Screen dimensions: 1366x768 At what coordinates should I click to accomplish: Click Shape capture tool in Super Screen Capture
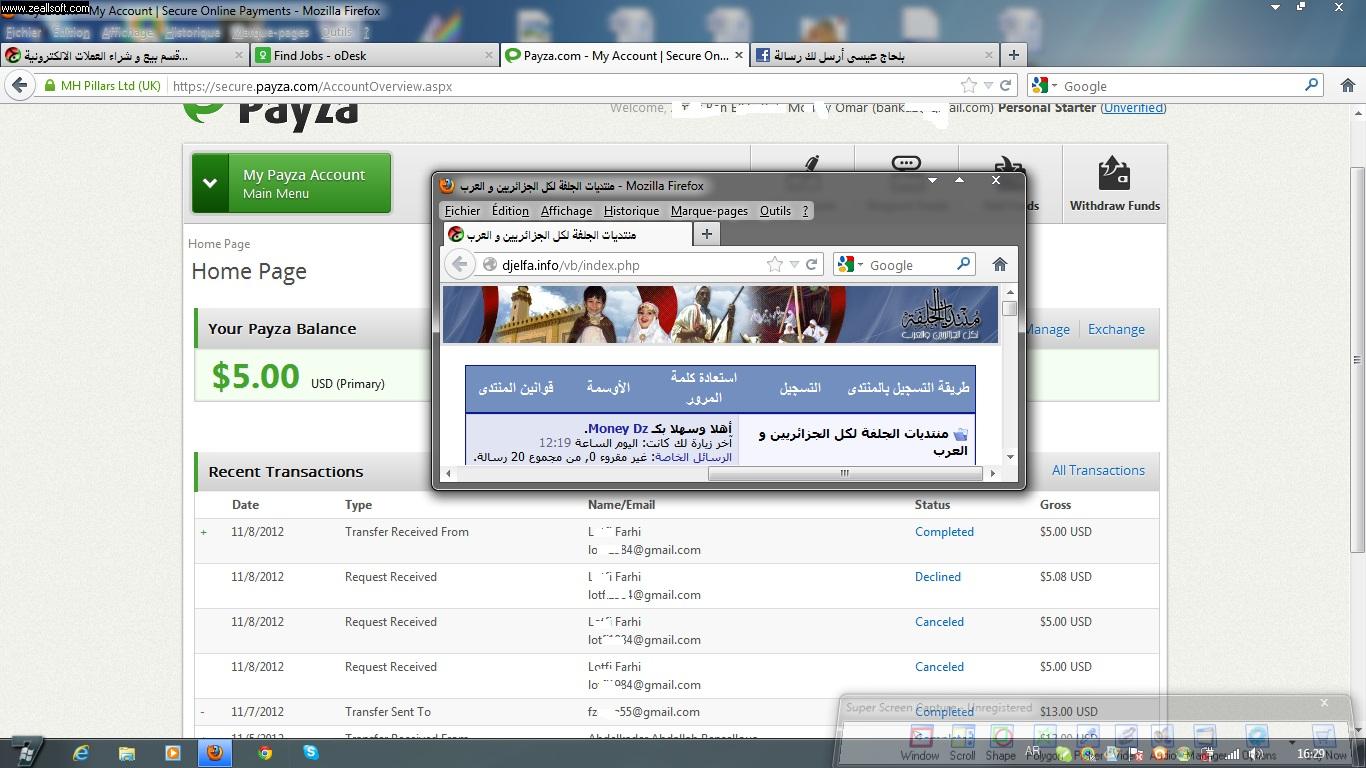tap(1000, 744)
